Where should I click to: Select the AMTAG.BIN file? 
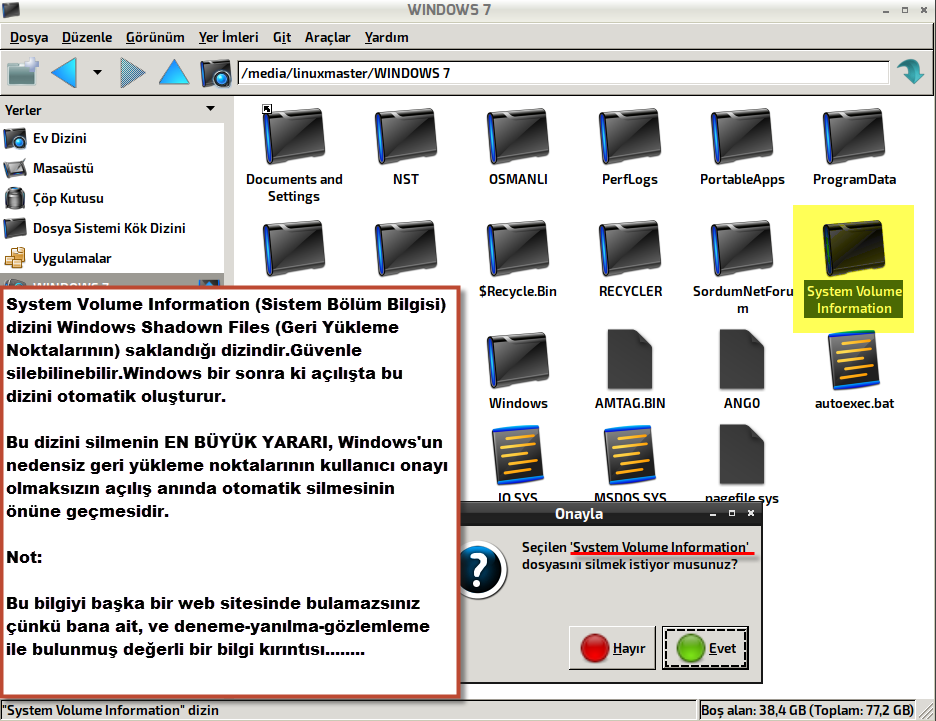[x=630, y=371]
